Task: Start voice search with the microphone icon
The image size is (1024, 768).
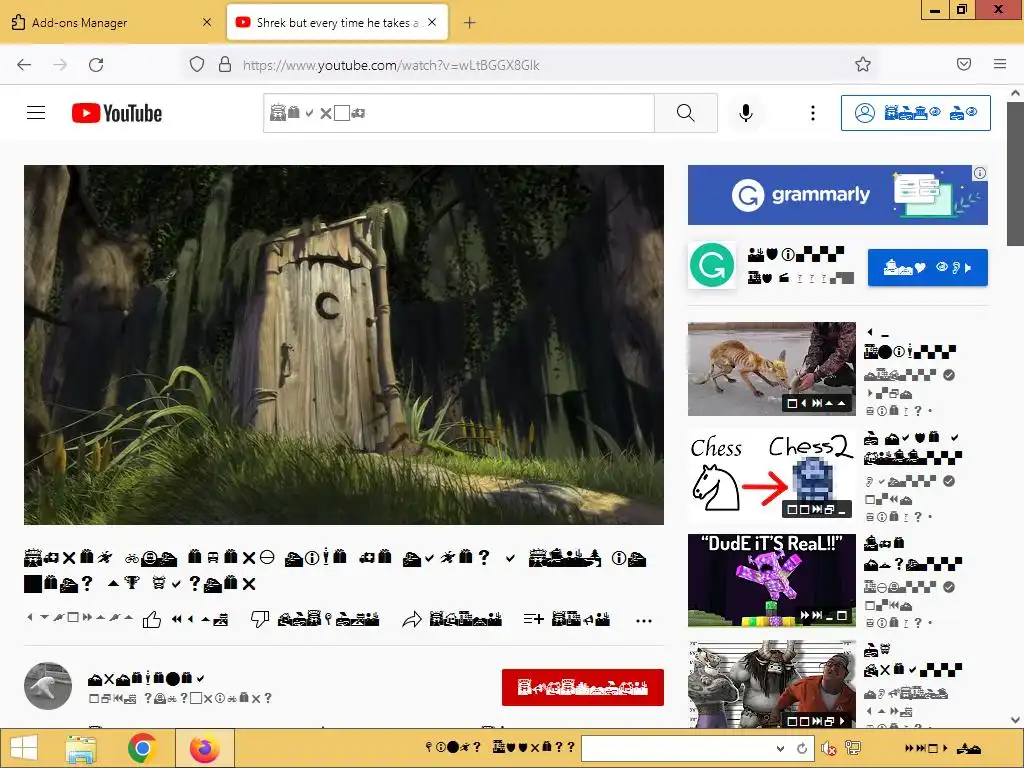Action: pyautogui.click(x=746, y=113)
